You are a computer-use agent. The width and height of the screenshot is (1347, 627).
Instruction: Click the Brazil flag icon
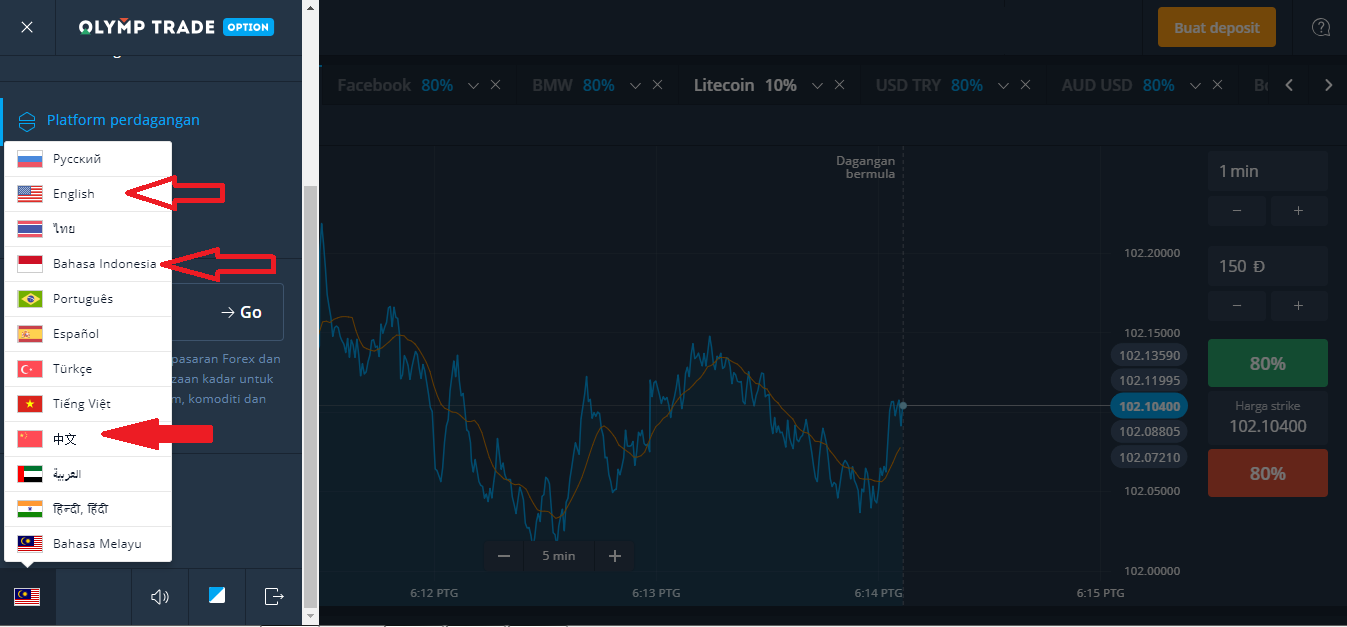(x=30, y=299)
